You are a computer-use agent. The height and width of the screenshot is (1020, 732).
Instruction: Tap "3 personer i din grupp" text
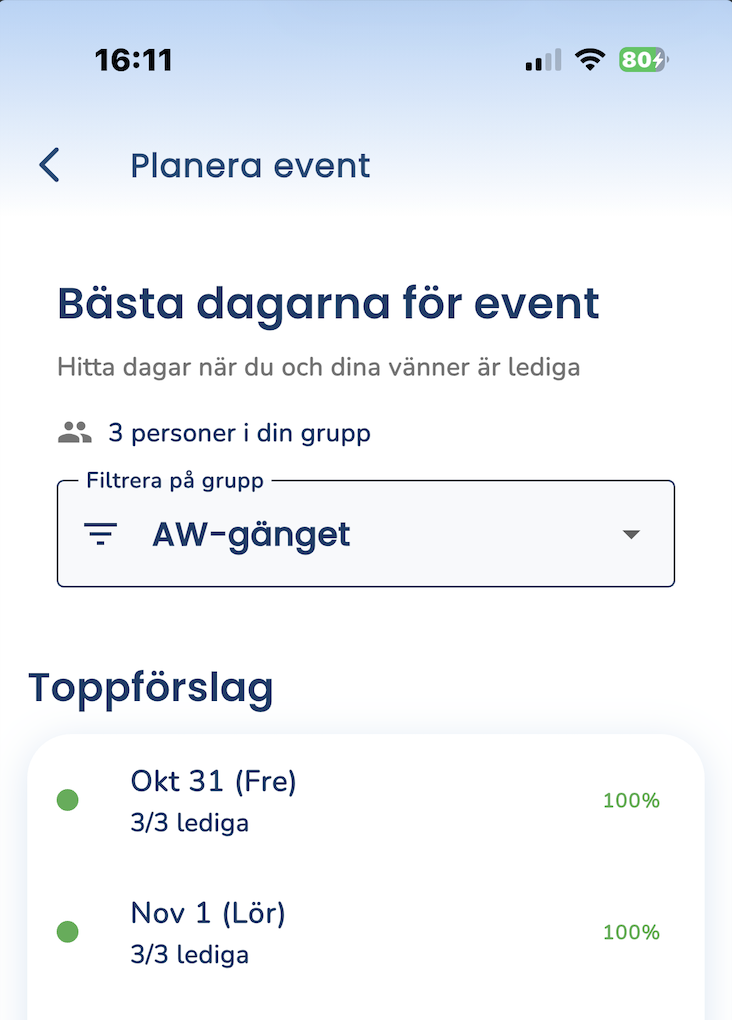[x=239, y=433]
